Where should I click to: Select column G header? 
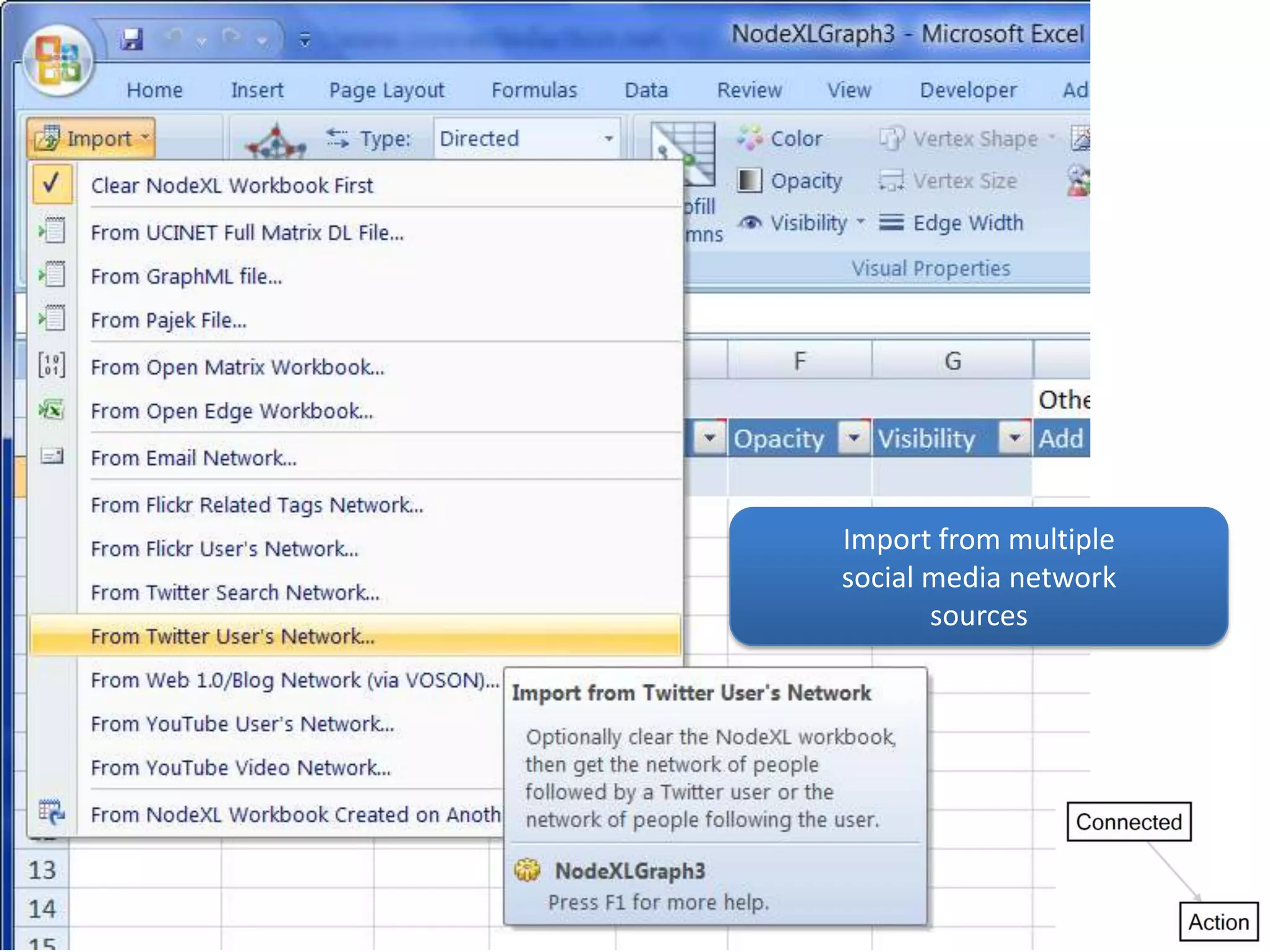(x=952, y=361)
